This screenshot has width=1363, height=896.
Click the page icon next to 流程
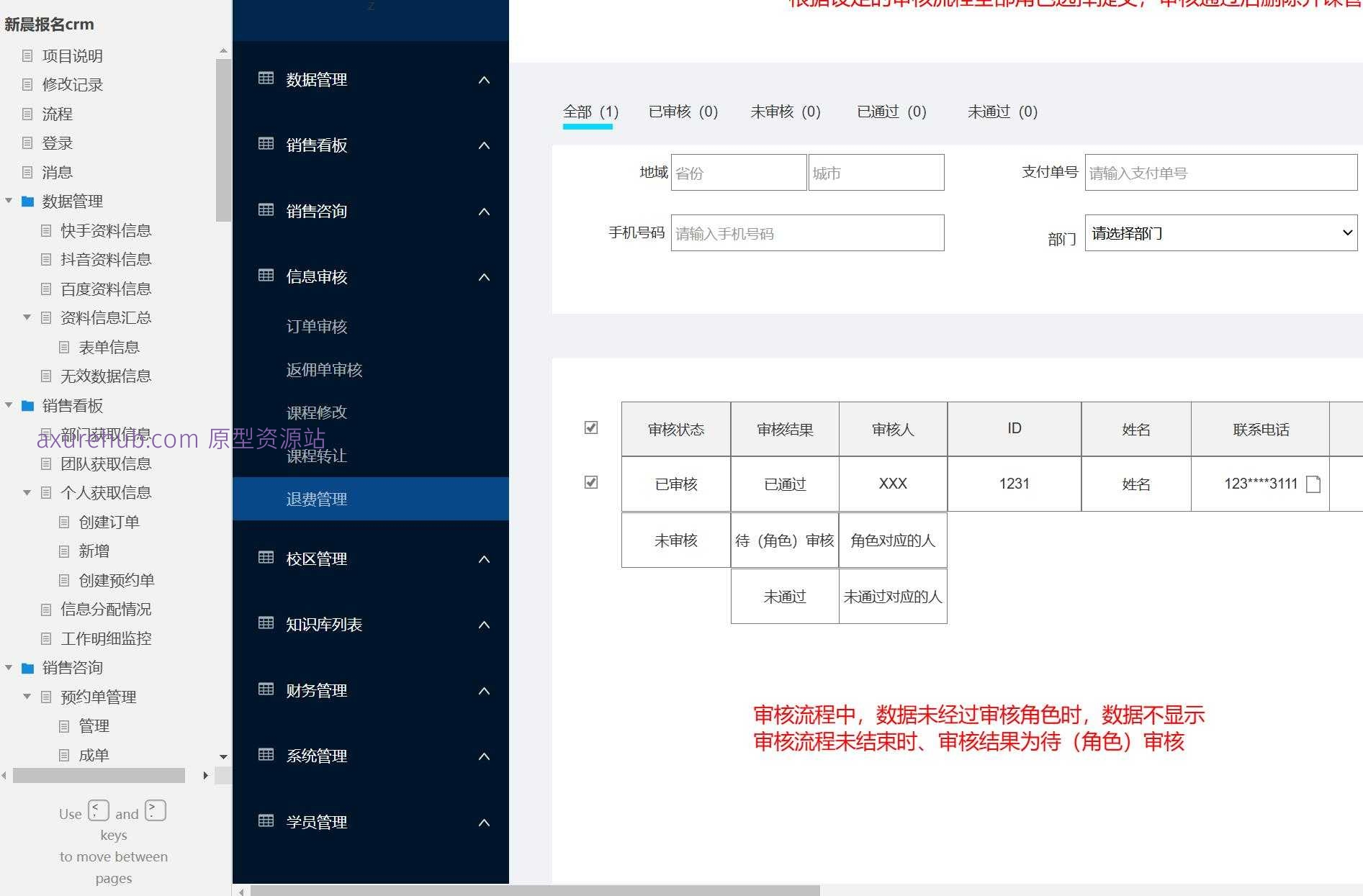(27, 114)
